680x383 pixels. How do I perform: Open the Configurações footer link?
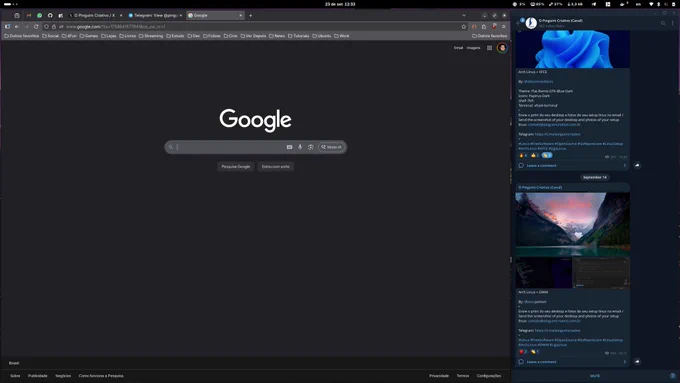[x=489, y=376]
